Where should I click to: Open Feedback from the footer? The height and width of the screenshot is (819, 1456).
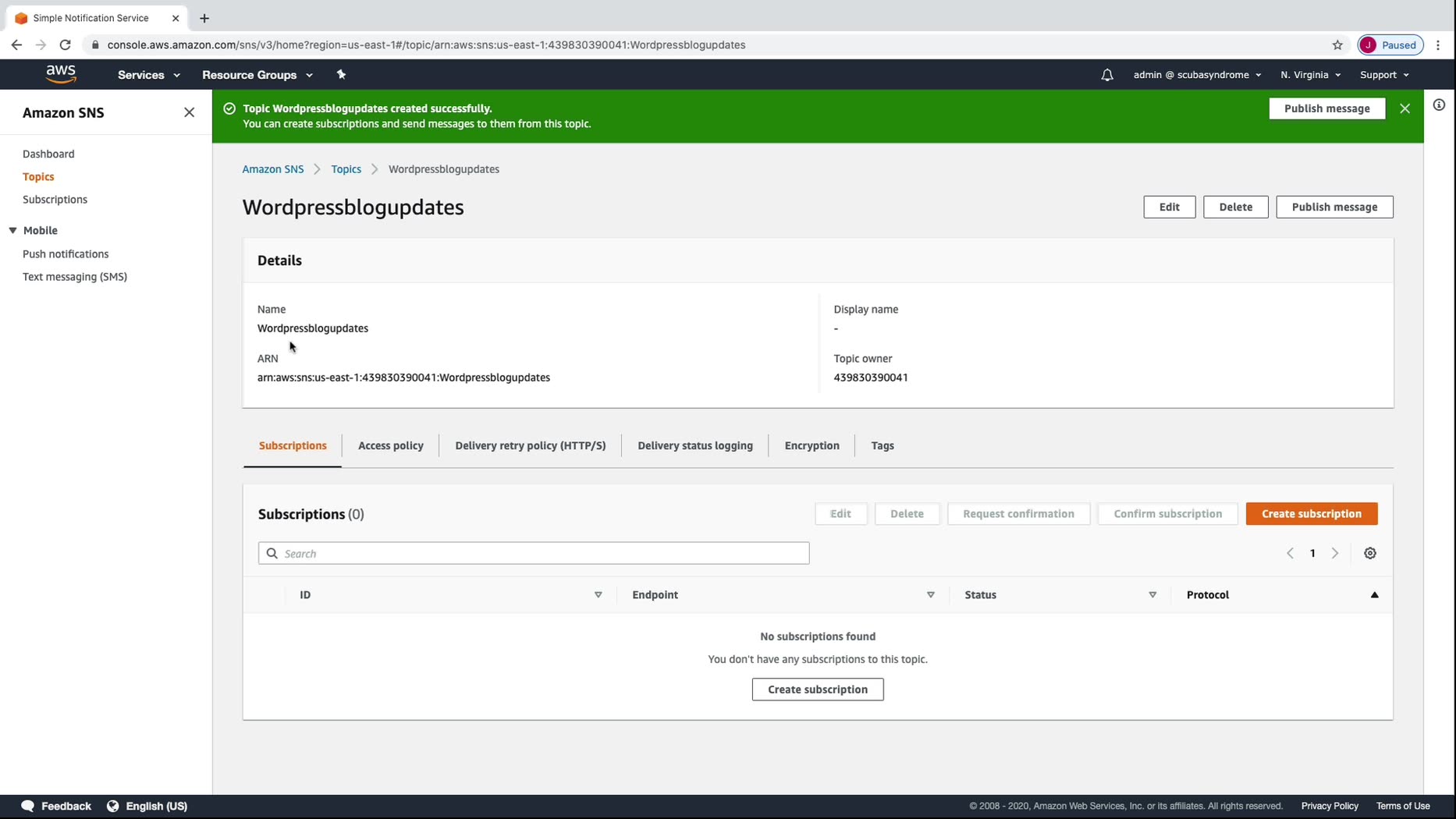pos(56,806)
